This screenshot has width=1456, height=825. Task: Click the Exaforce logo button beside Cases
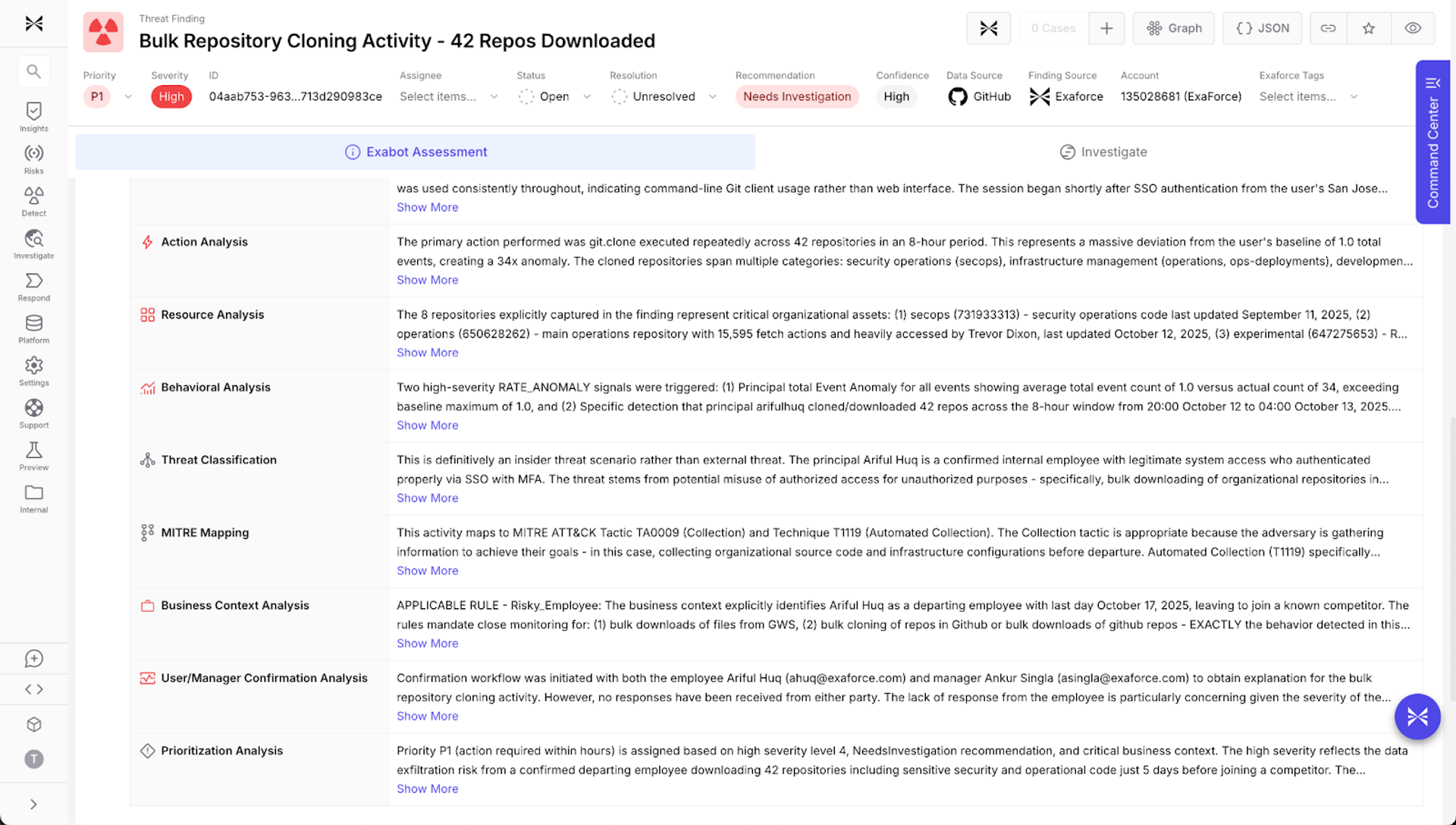coord(989,28)
